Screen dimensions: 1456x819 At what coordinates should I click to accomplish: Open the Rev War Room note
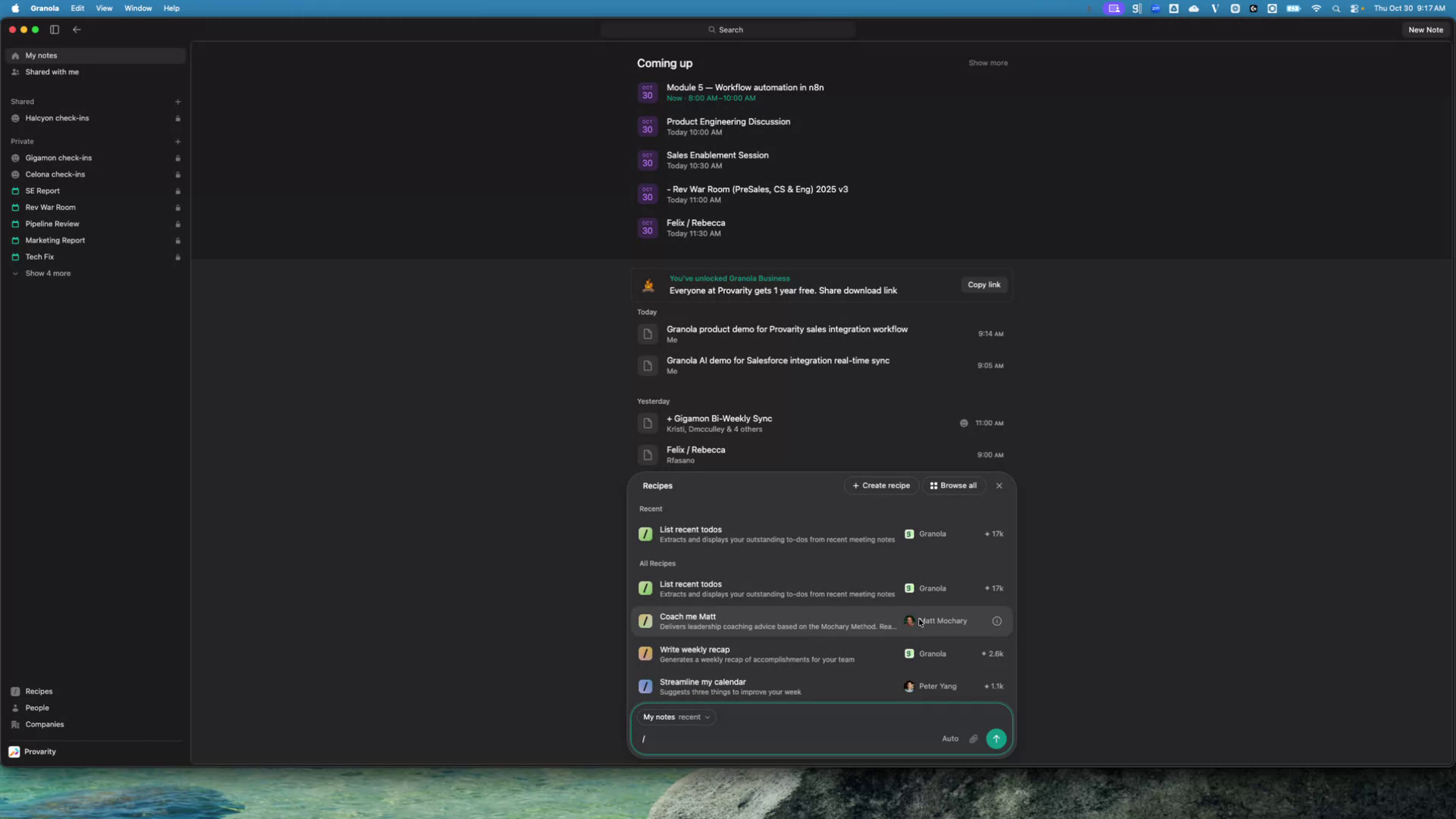49,207
